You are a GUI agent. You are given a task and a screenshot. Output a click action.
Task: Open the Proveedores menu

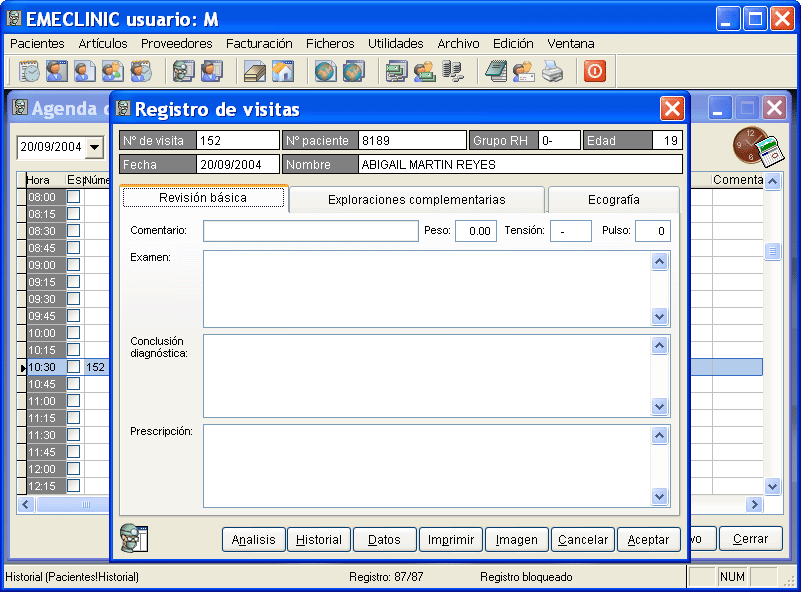pos(177,43)
